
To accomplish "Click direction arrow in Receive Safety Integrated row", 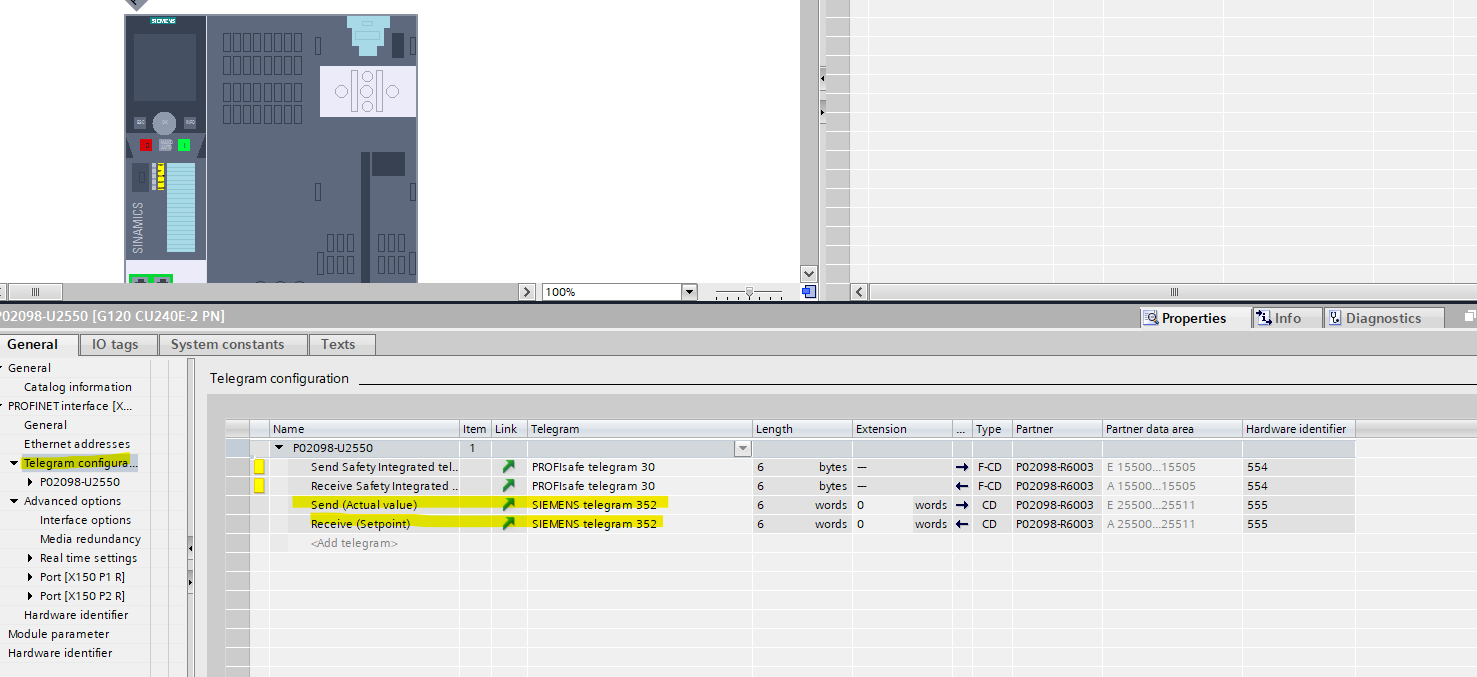I will [962, 486].
